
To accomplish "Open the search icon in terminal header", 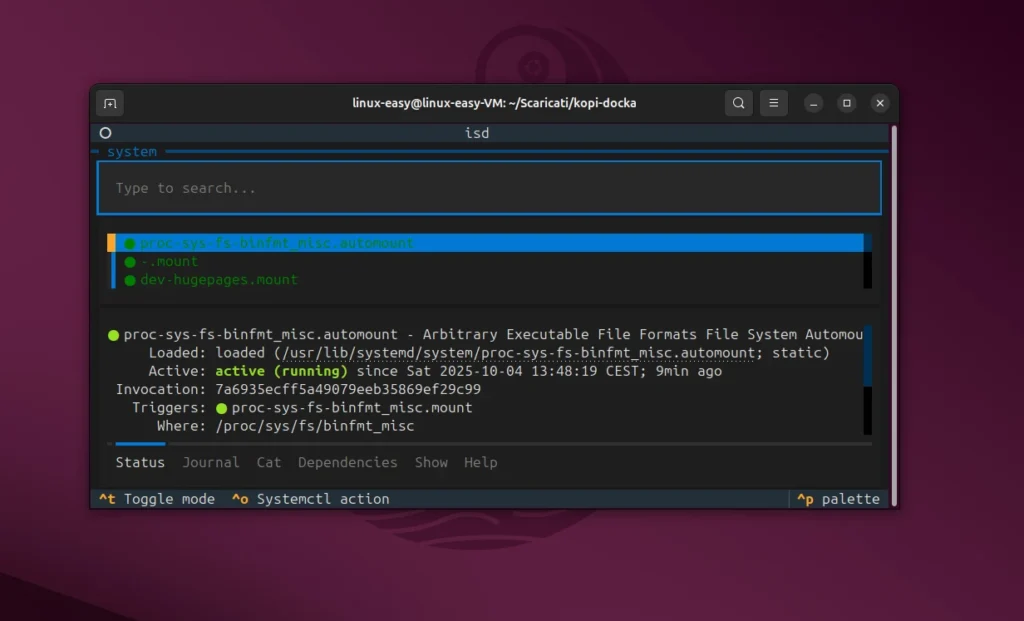I will pyautogui.click(x=738, y=103).
